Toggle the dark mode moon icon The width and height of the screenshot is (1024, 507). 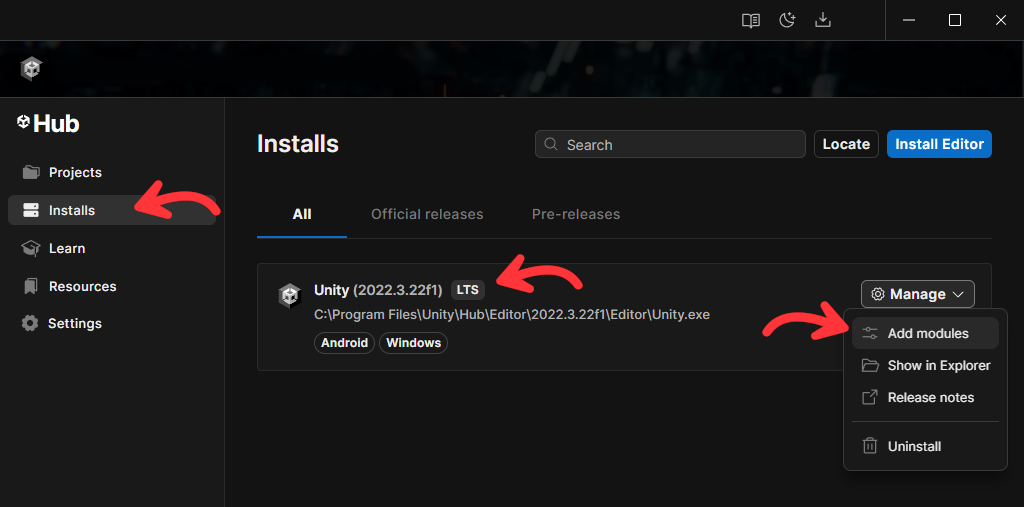point(788,20)
